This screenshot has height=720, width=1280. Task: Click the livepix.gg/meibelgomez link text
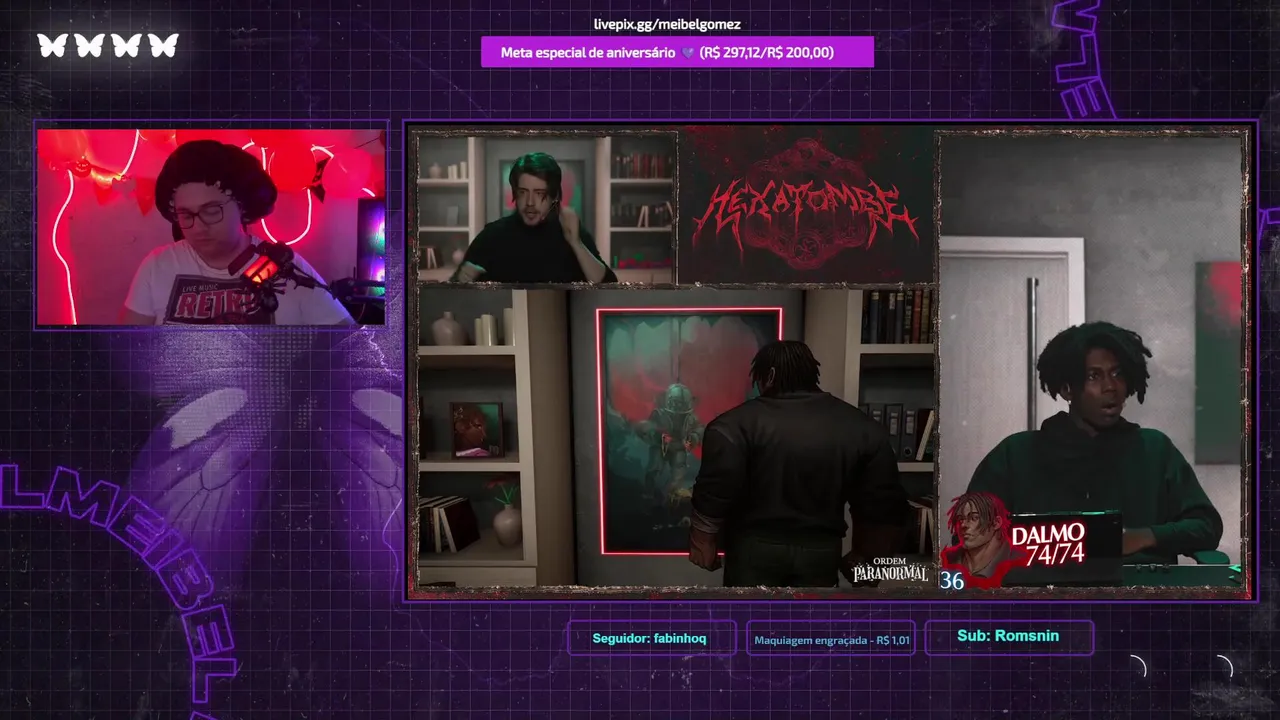click(x=667, y=24)
